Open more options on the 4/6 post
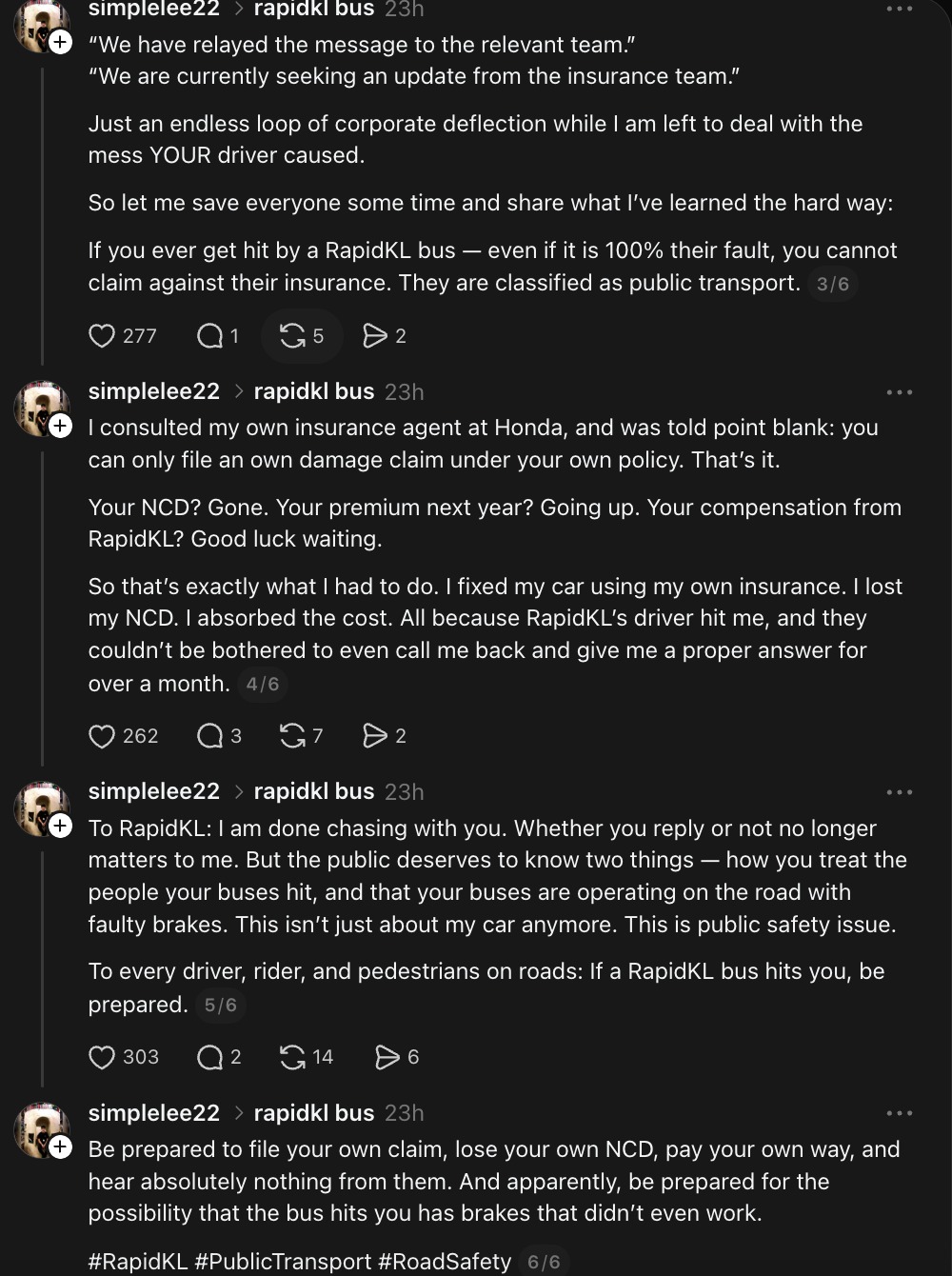This screenshot has width=952, height=1276. tap(899, 392)
